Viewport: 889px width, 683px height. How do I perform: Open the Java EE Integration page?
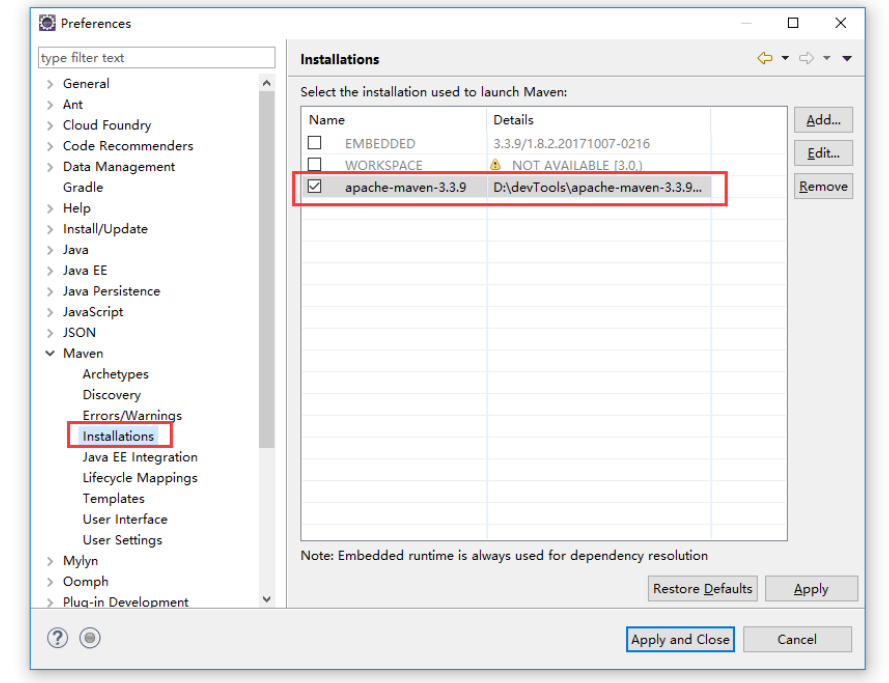click(140, 457)
